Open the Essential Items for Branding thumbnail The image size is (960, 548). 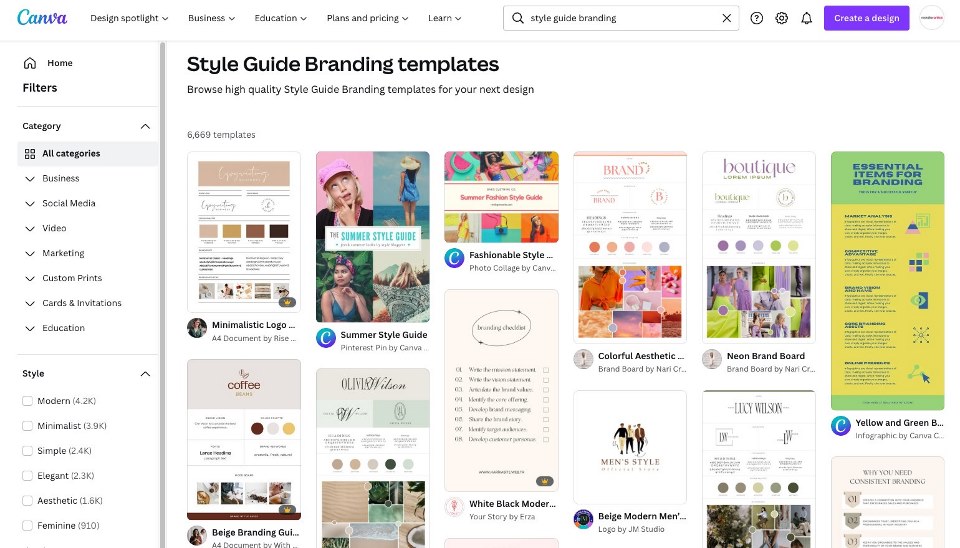pyautogui.click(x=888, y=280)
